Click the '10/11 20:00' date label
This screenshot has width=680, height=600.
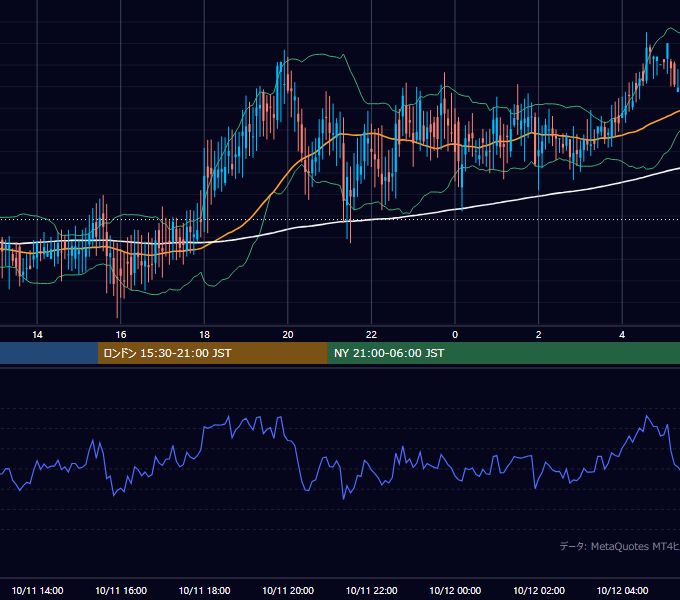288,590
